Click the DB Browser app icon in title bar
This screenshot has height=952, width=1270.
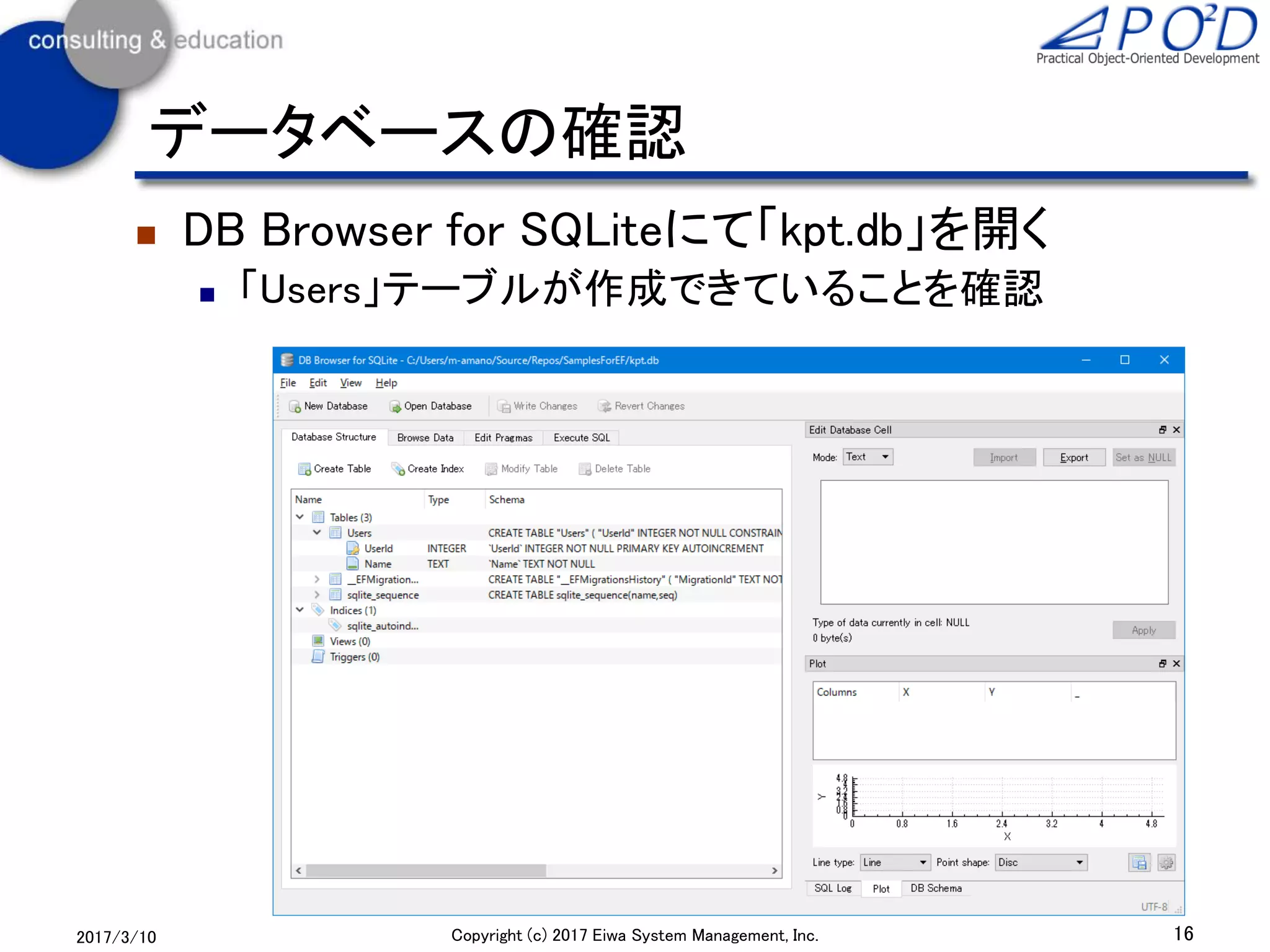click(287, 360)
